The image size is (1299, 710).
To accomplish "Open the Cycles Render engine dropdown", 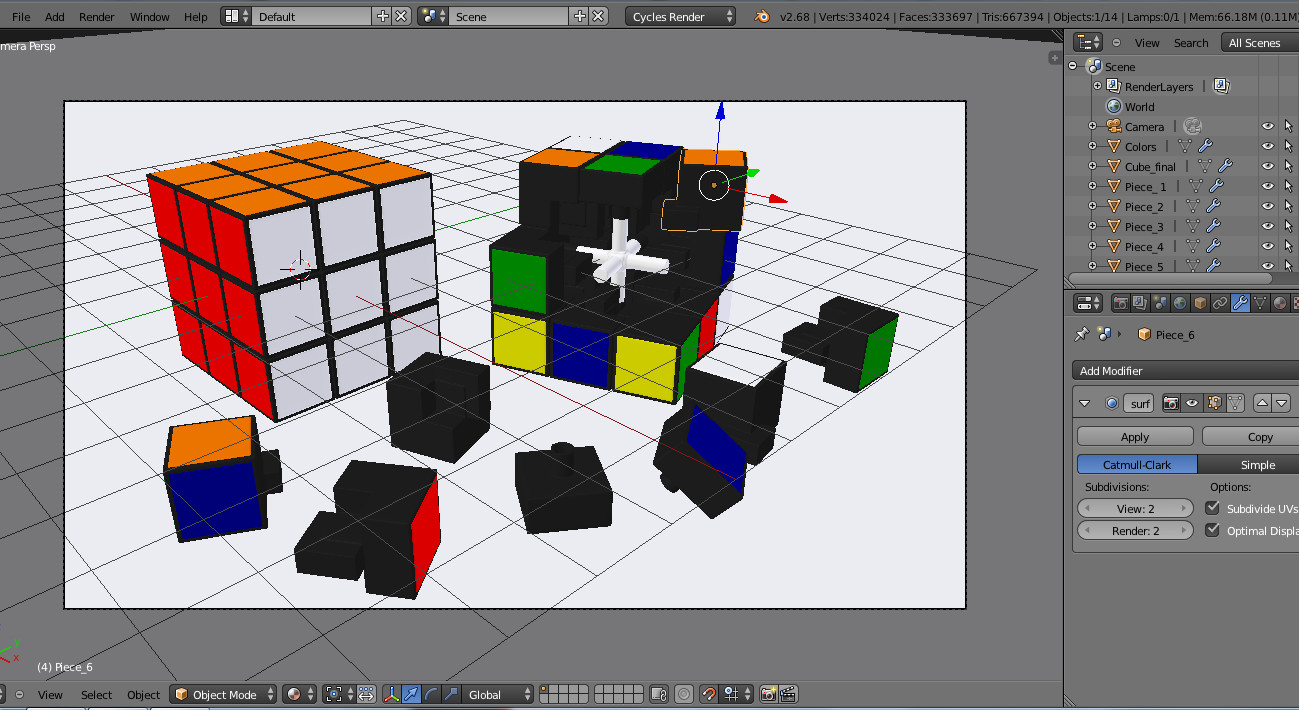I will (x=681, y=16).
